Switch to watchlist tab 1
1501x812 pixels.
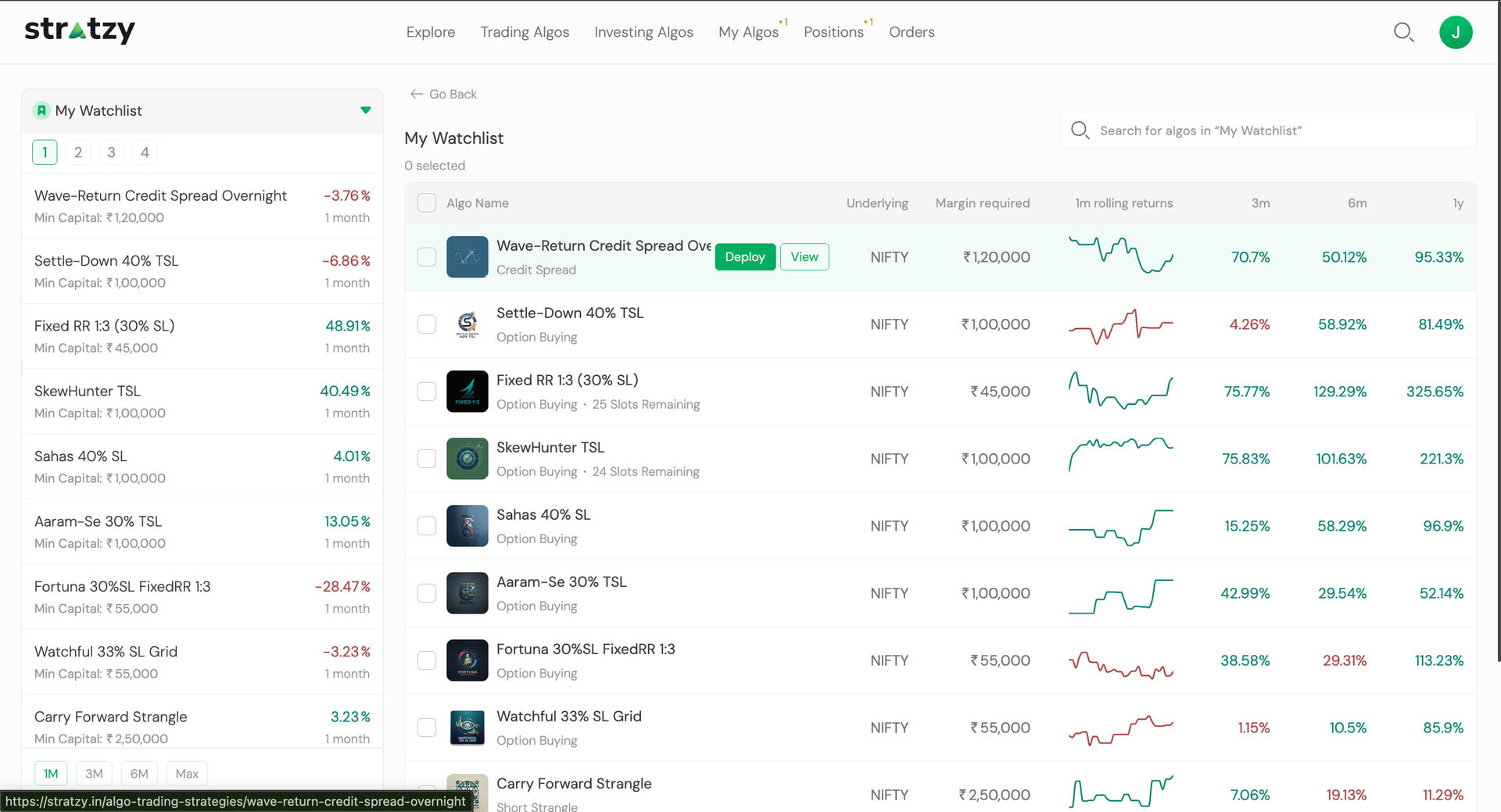point(45,152)
